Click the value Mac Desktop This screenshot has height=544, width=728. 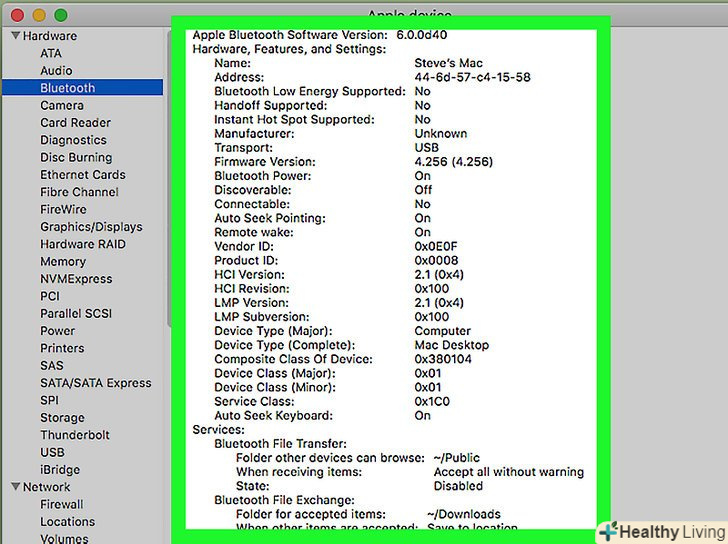pyautogui.click(x=451, y=345)
